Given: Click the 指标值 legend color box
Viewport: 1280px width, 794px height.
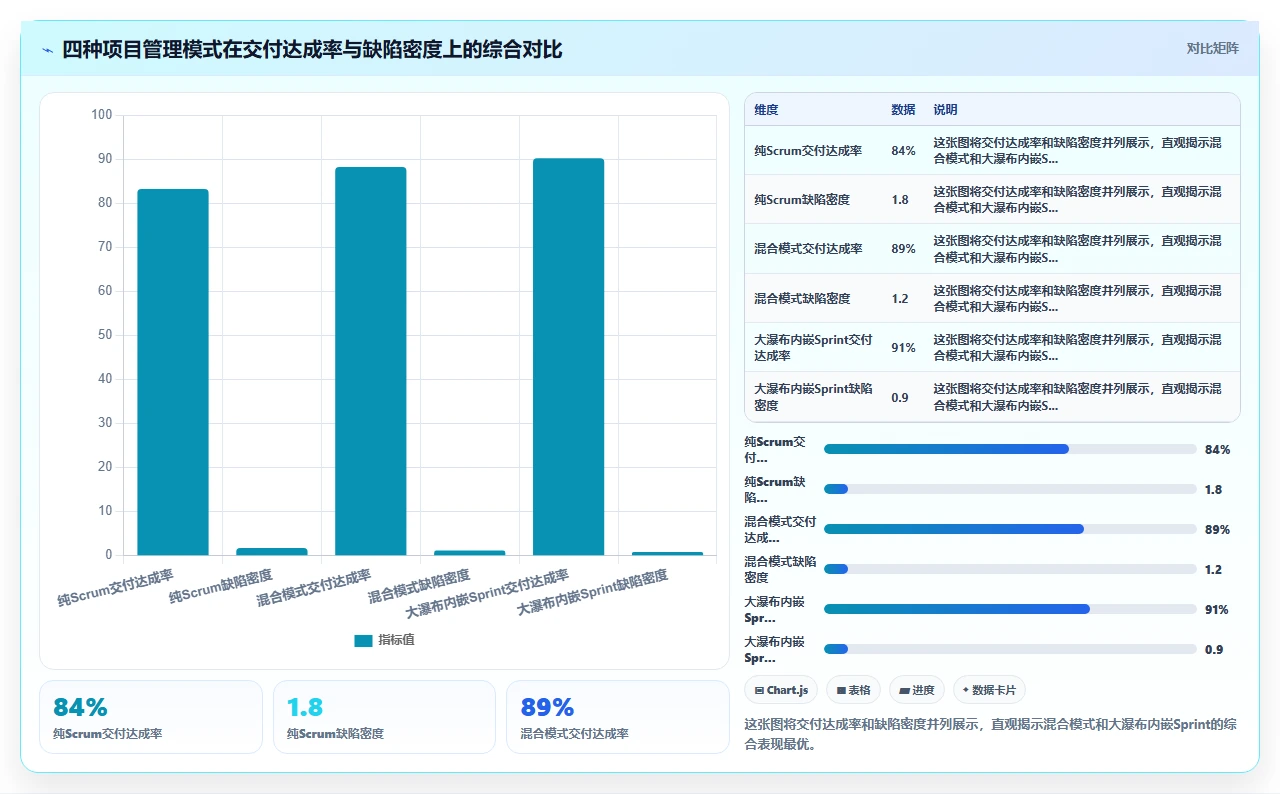Looking at the screenshot, I should [363, 640].
